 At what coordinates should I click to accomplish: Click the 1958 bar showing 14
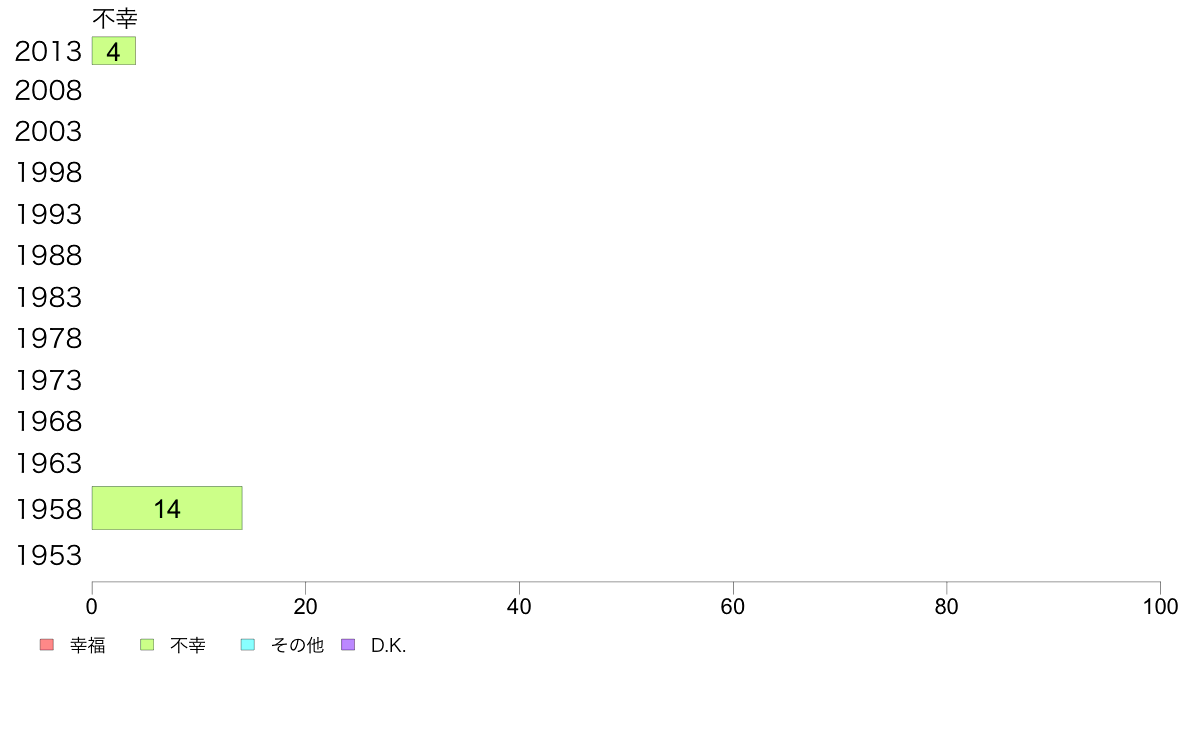(167, 508)
